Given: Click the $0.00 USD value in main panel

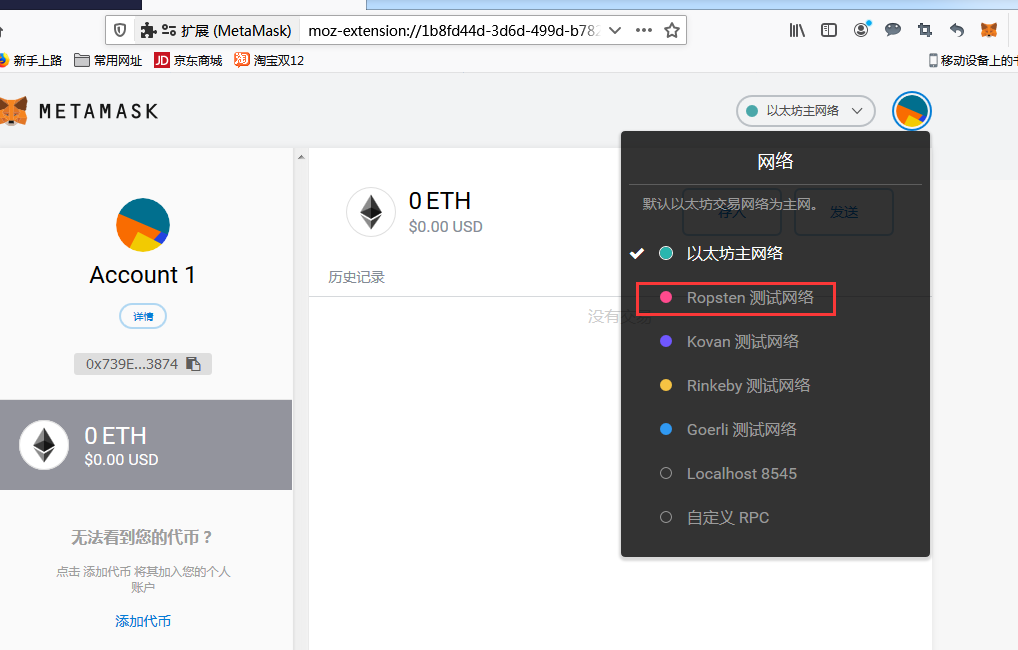Looking at the screenshot, I should pos(445,227).
